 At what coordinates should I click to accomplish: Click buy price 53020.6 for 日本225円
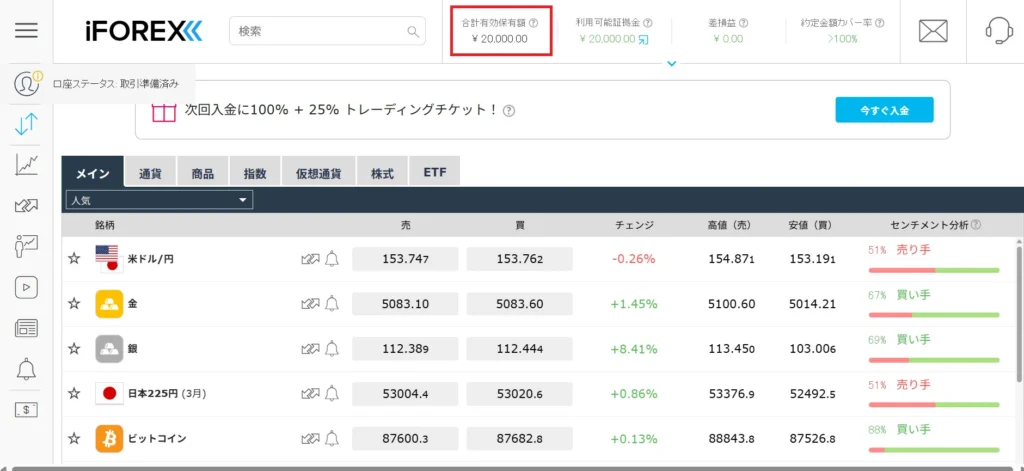(520, 393)
